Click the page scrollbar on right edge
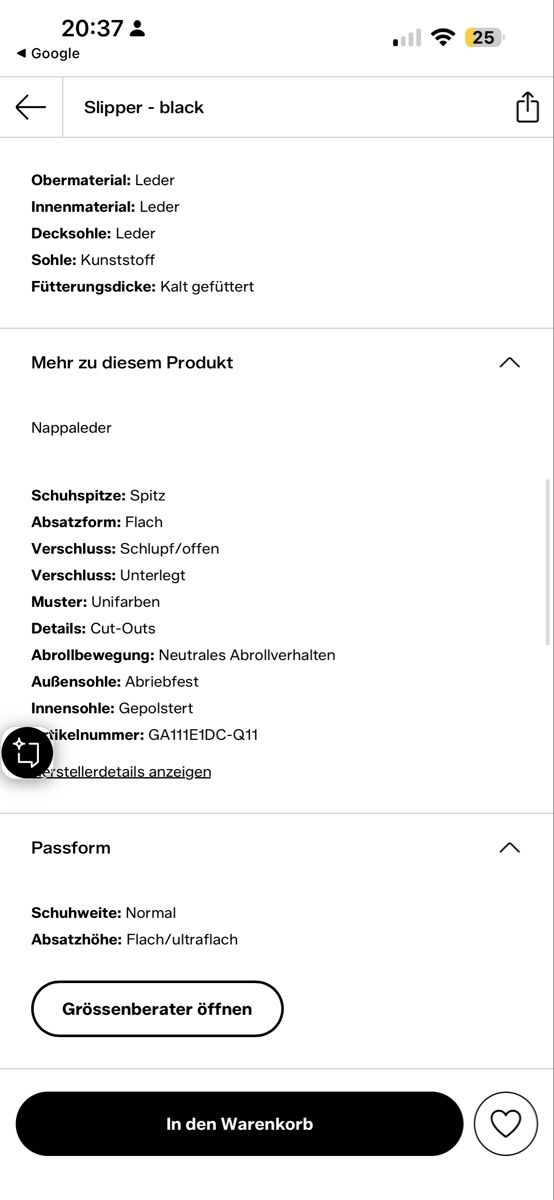554x1200 pixels. click(547, 562)
